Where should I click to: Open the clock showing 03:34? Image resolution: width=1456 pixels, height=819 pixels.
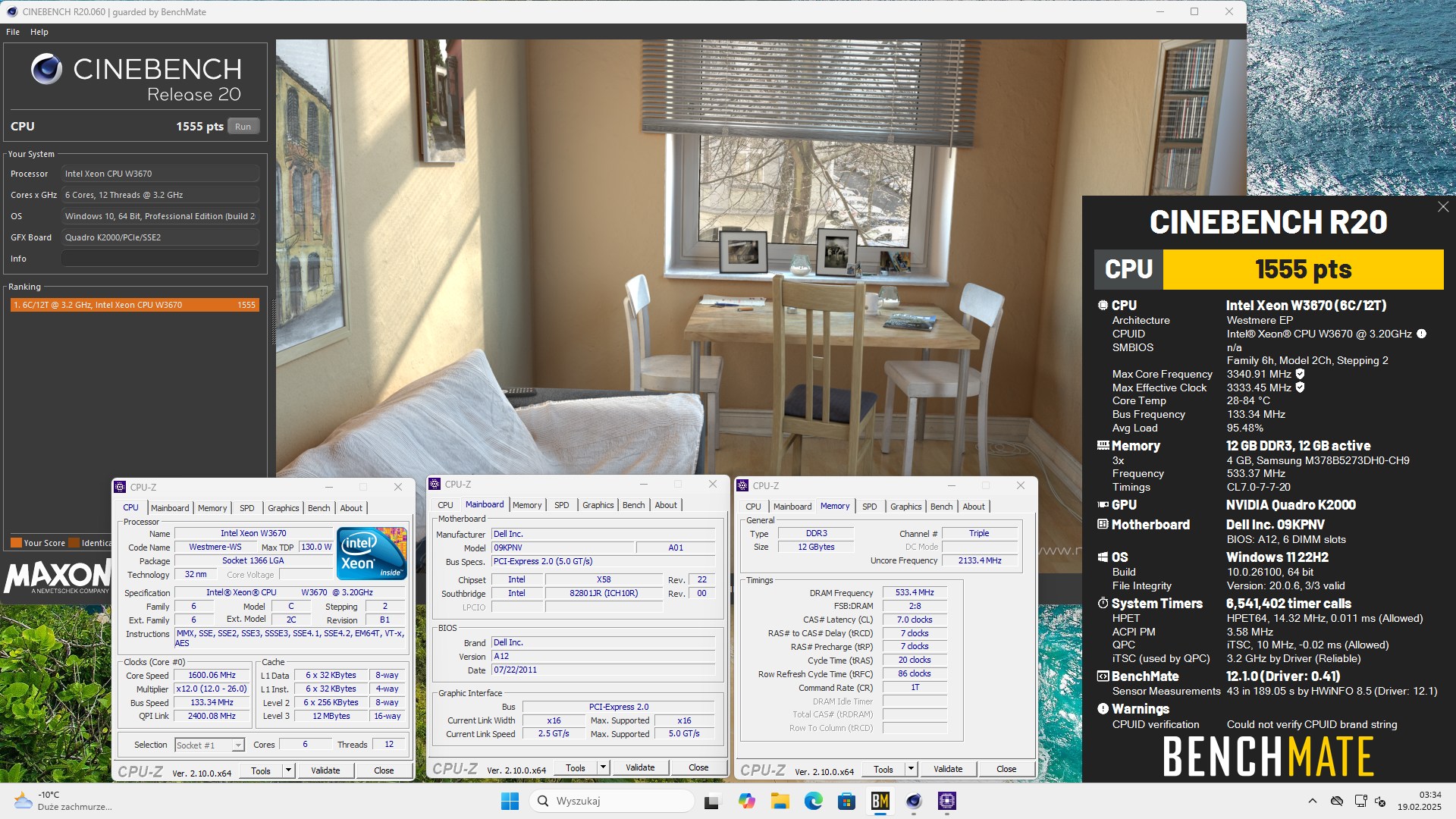coord(1420,801)
